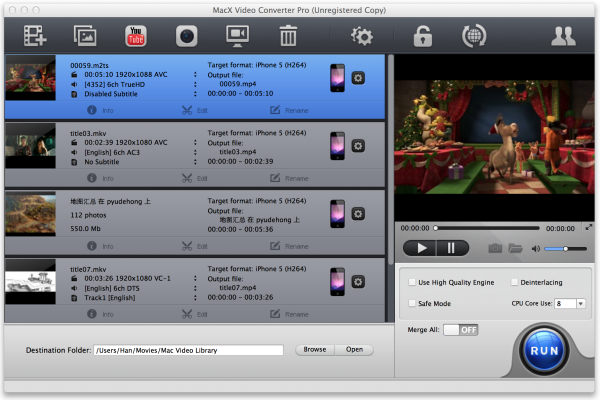Viewport: 600px width, 400px height.
Task: Open subtitle selector for 00059.m2ts
Action: [195, 94]
